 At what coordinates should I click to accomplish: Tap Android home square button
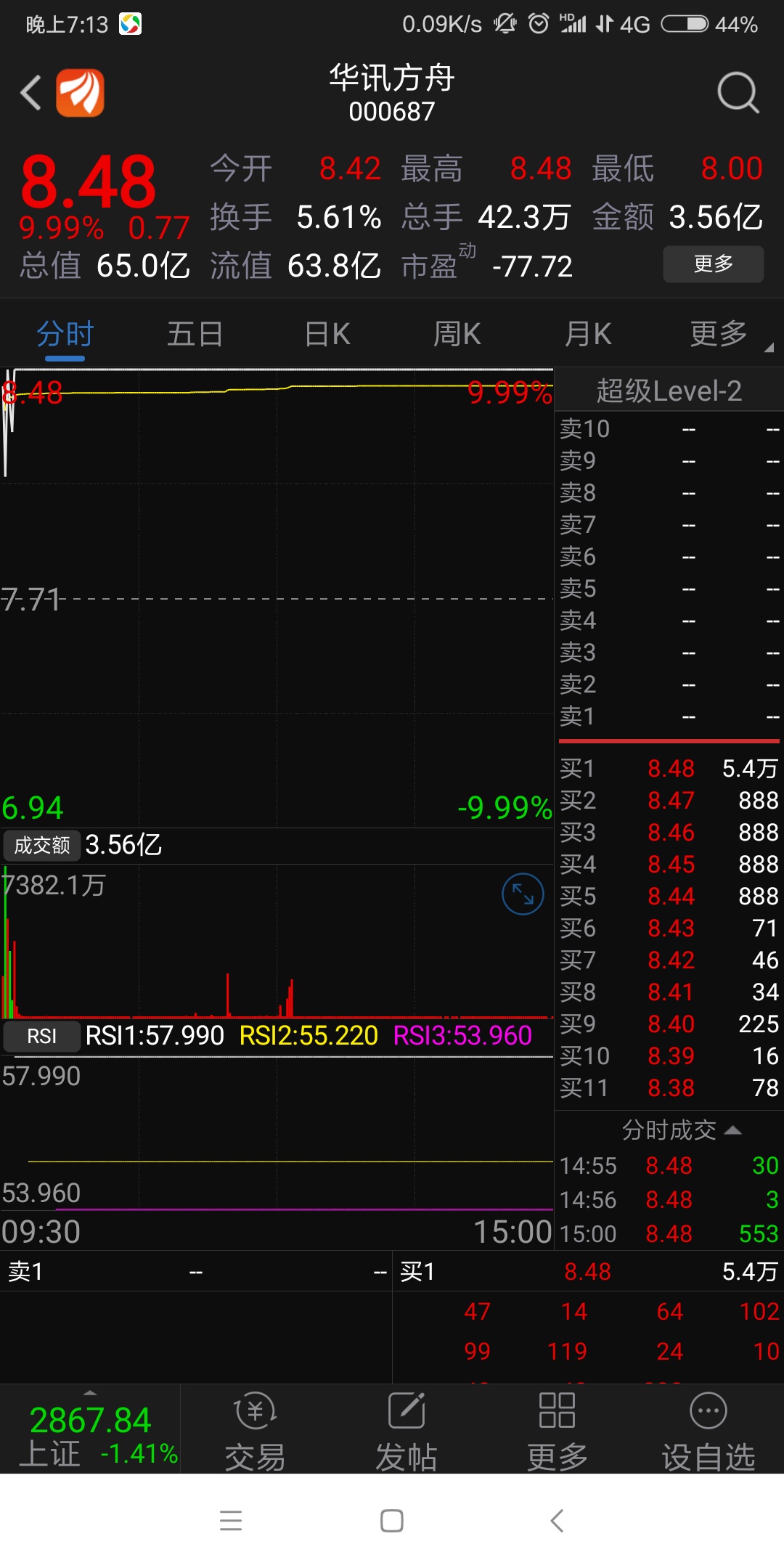pyautogui.click(x=392, y=1520)
